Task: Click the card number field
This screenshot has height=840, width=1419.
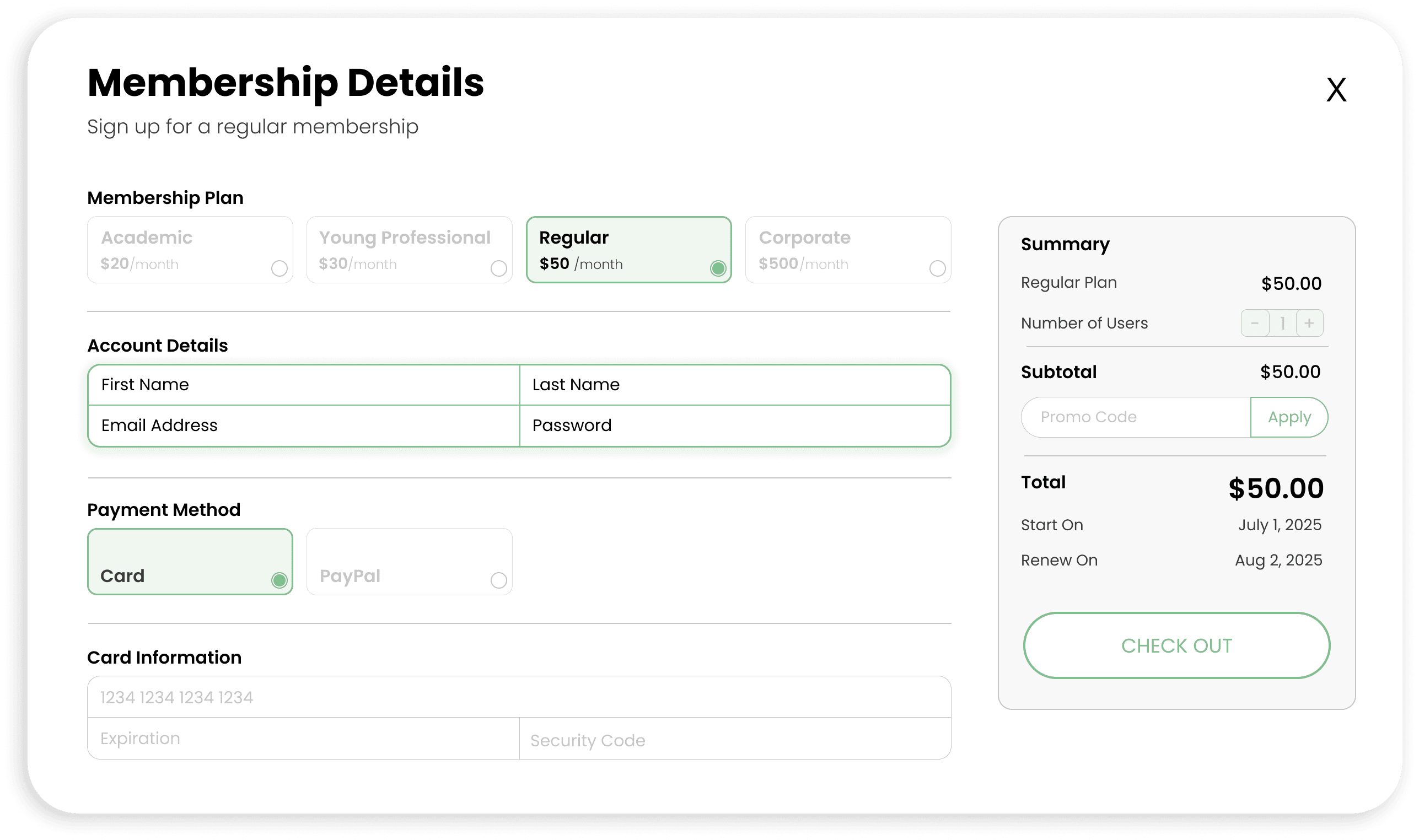Action: click(x=518, y=697)
